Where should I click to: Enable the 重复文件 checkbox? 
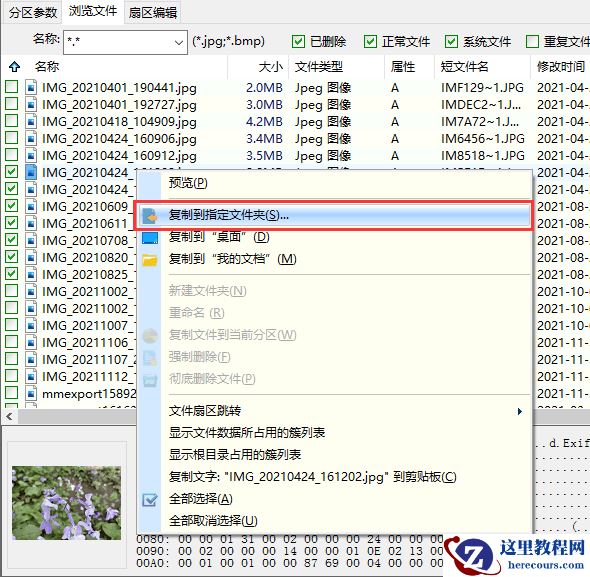(532, 41)
